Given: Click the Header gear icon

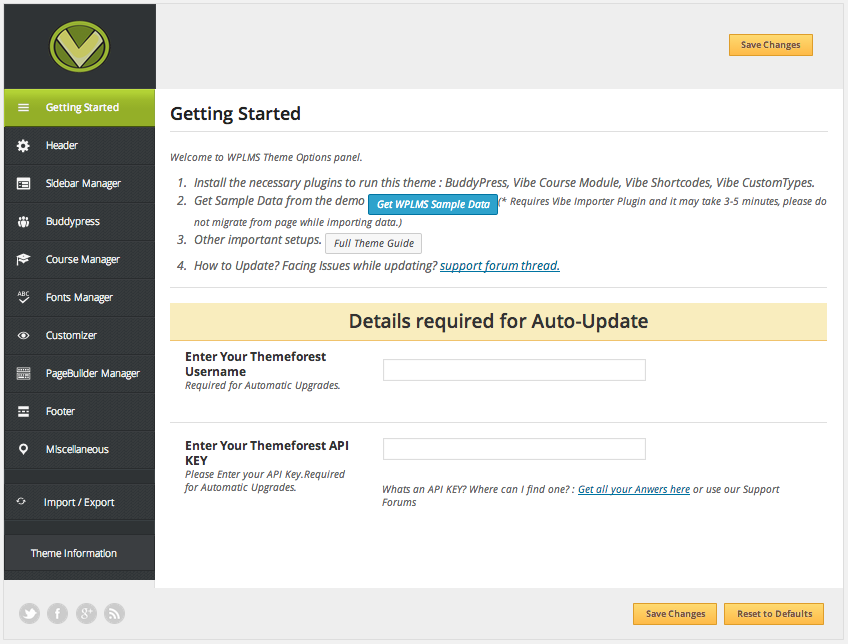Looking at the screenshot, I should (23, 145).
